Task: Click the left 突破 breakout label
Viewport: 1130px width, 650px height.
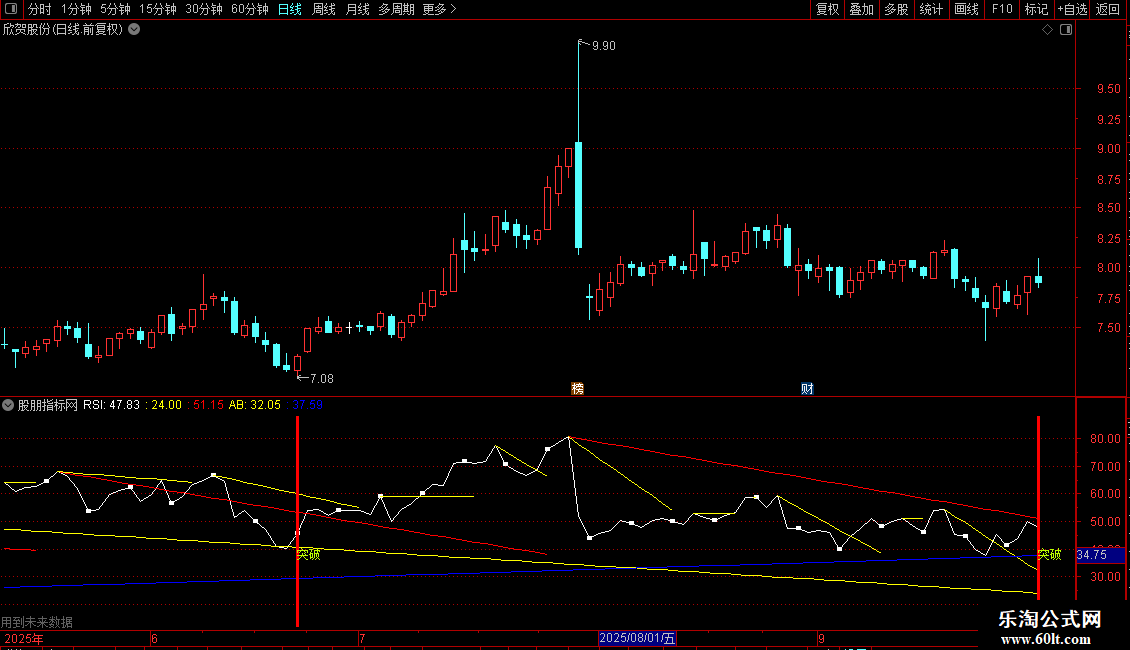Action: point(308,554)
